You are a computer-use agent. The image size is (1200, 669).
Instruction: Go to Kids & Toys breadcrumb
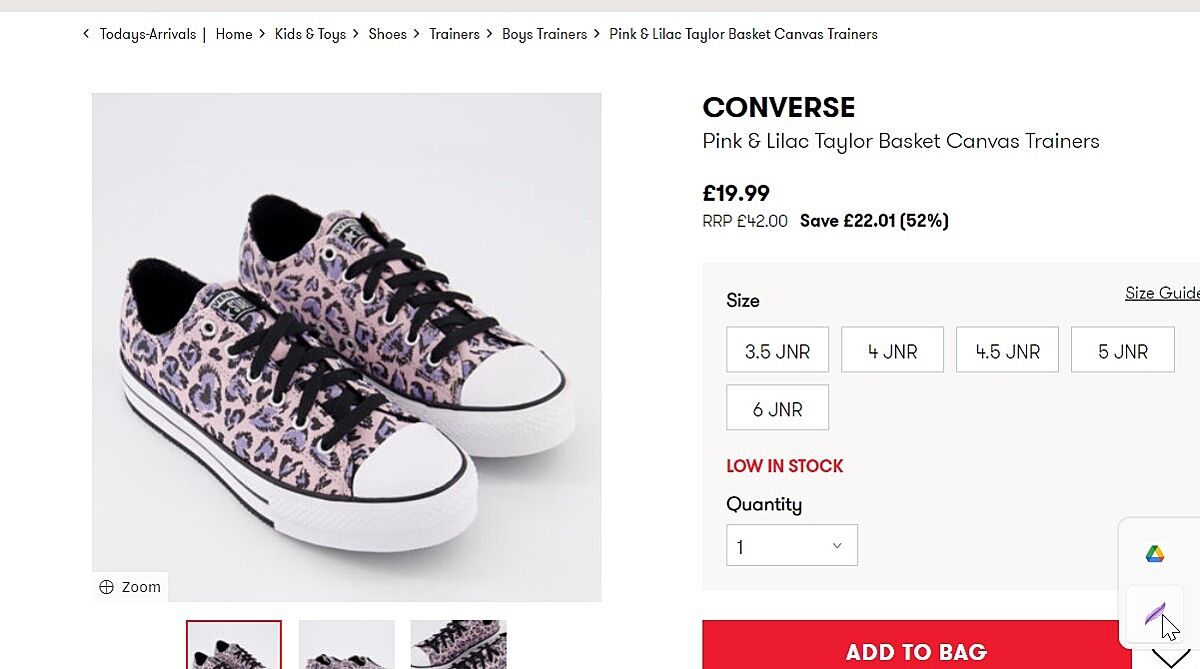tap(310, 34)
